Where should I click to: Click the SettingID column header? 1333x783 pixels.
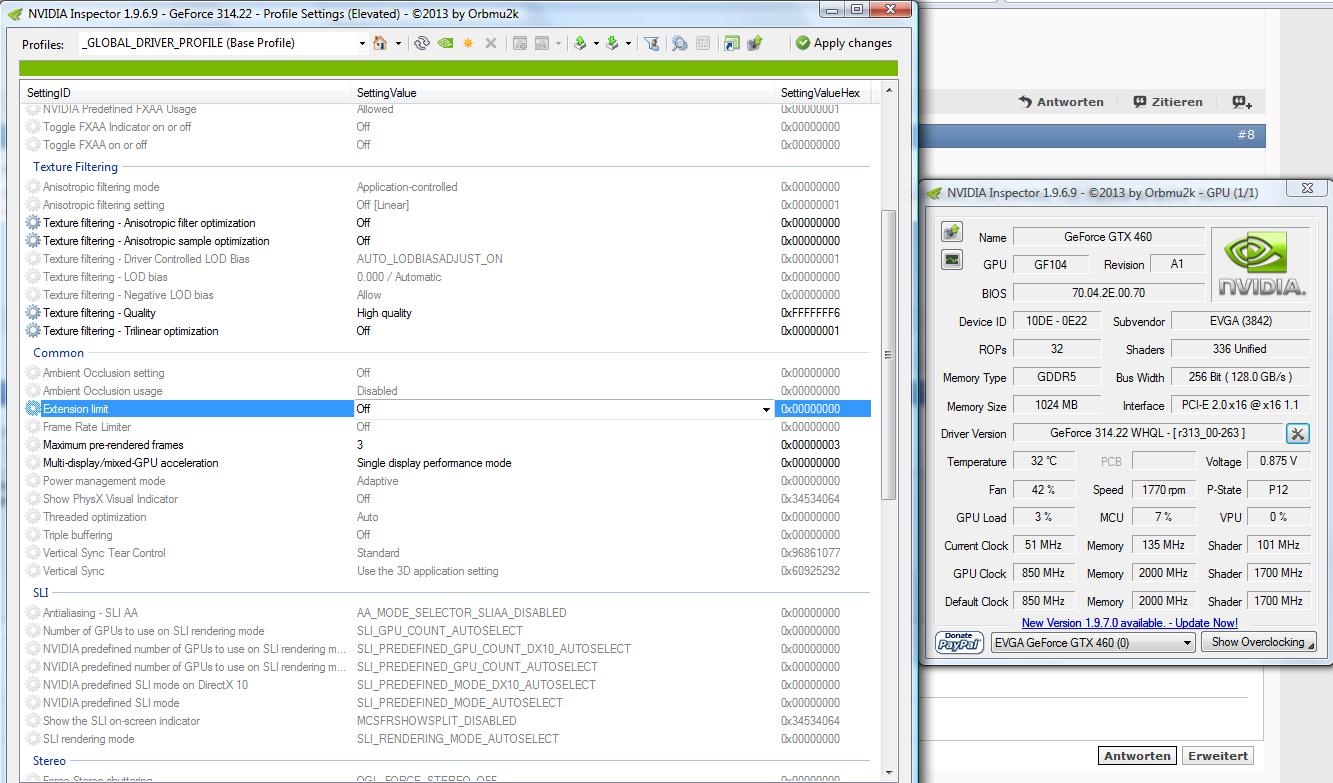(x=186, y=93)
